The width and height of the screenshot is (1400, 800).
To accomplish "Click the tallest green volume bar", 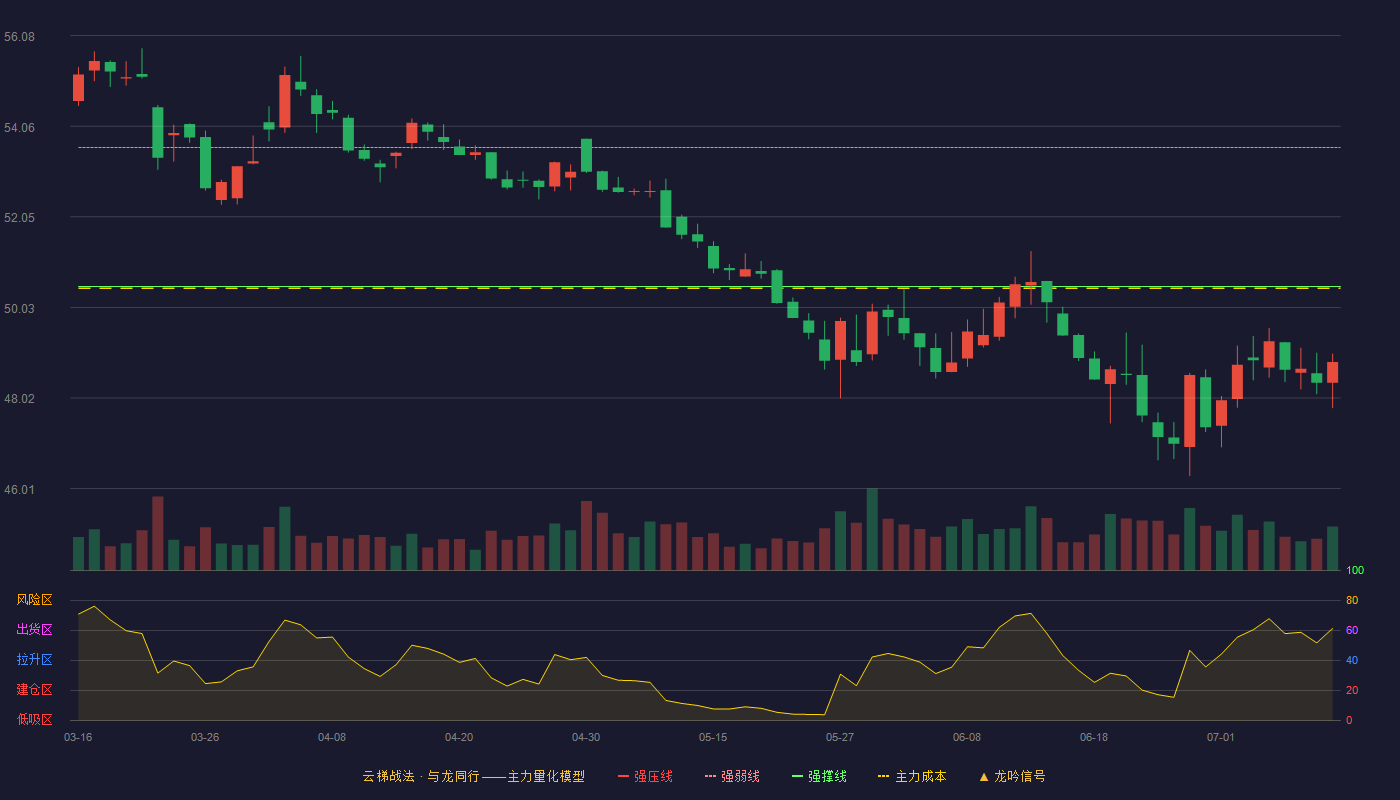I will pos(872,529).
